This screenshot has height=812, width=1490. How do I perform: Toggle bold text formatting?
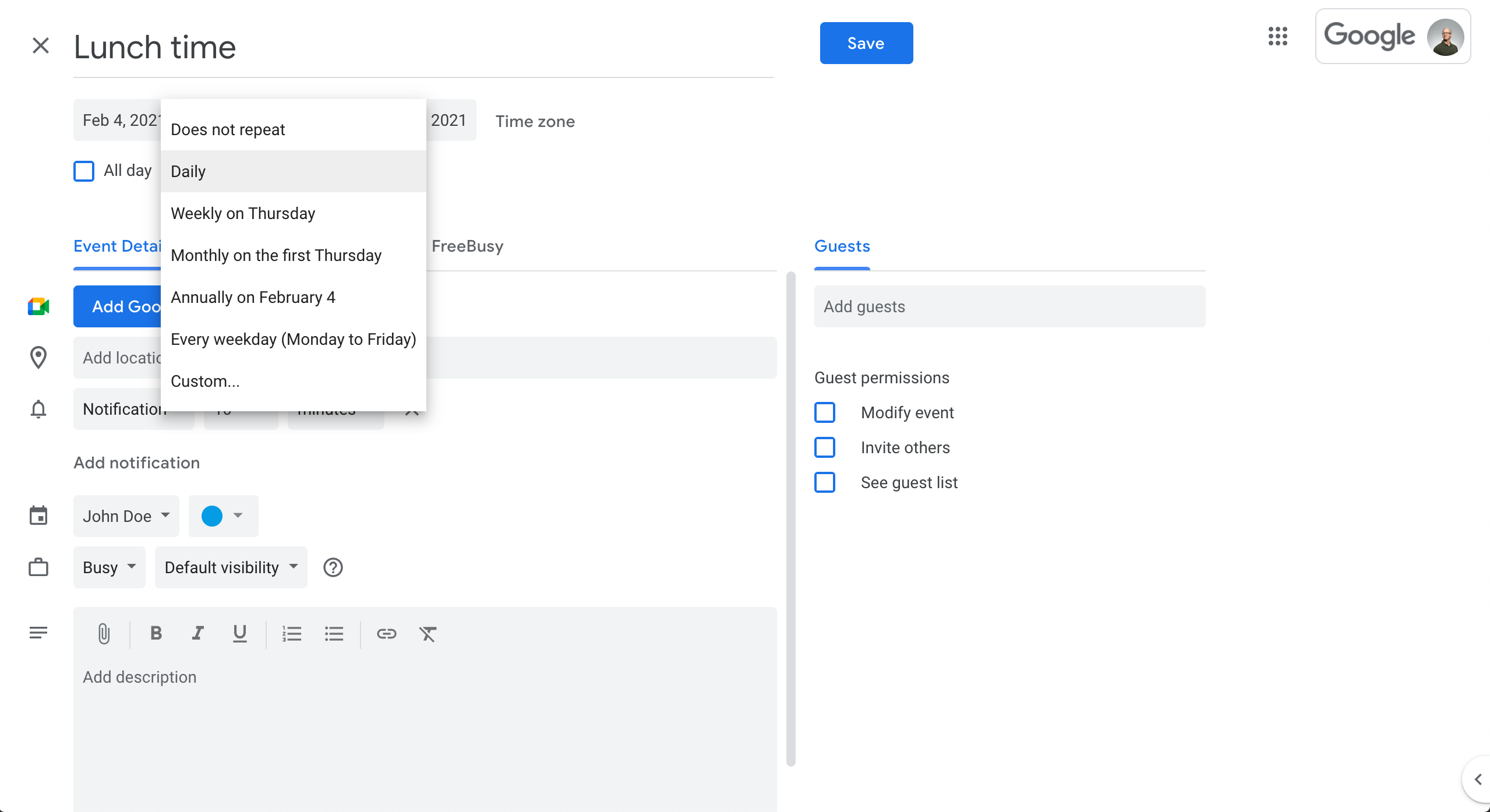(156, 633)
